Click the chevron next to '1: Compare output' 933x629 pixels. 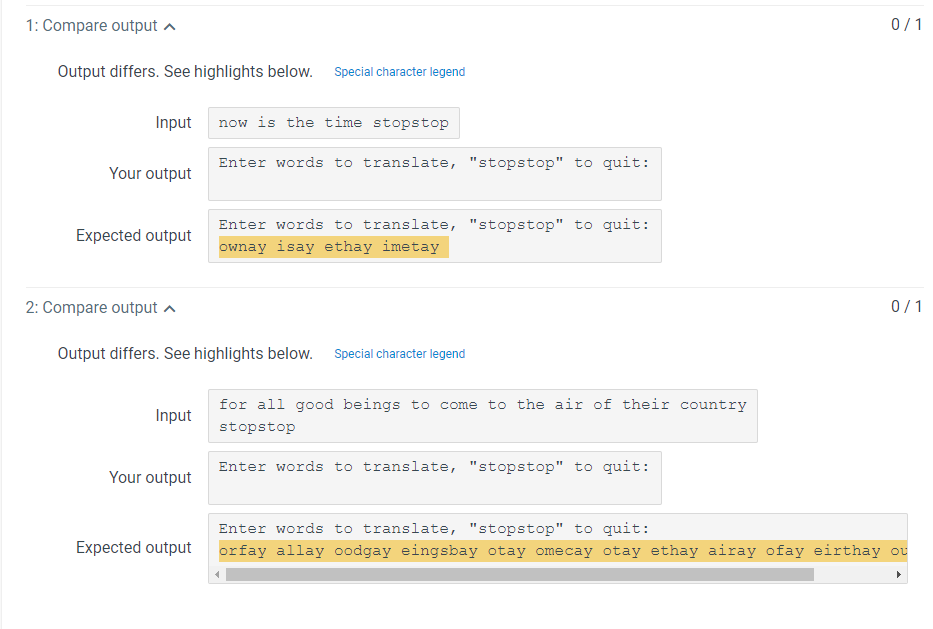[170, 25]
